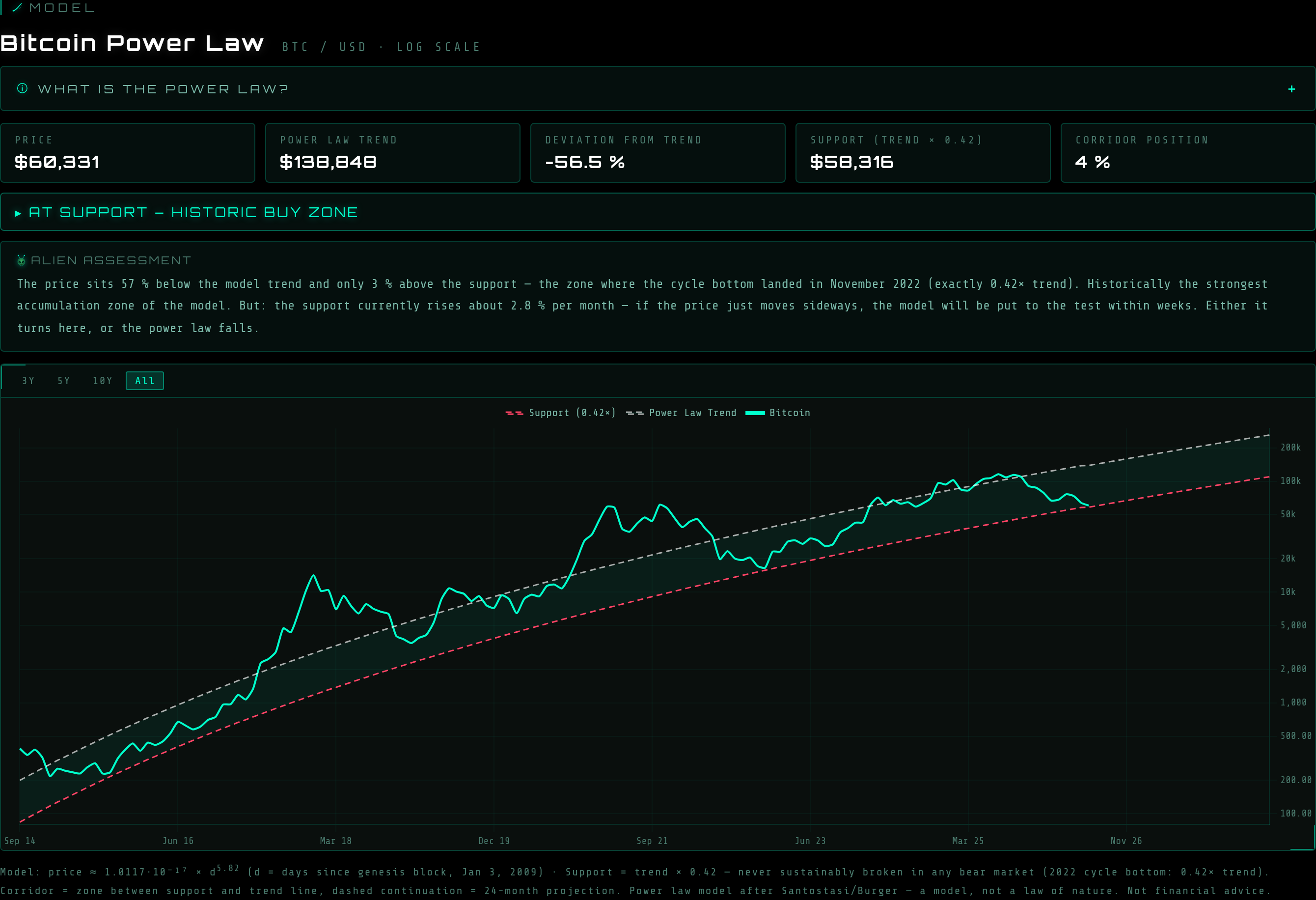1316x900 pixels.
Task: Click the red dashed Support legend swatch
Action: [514, 413]
